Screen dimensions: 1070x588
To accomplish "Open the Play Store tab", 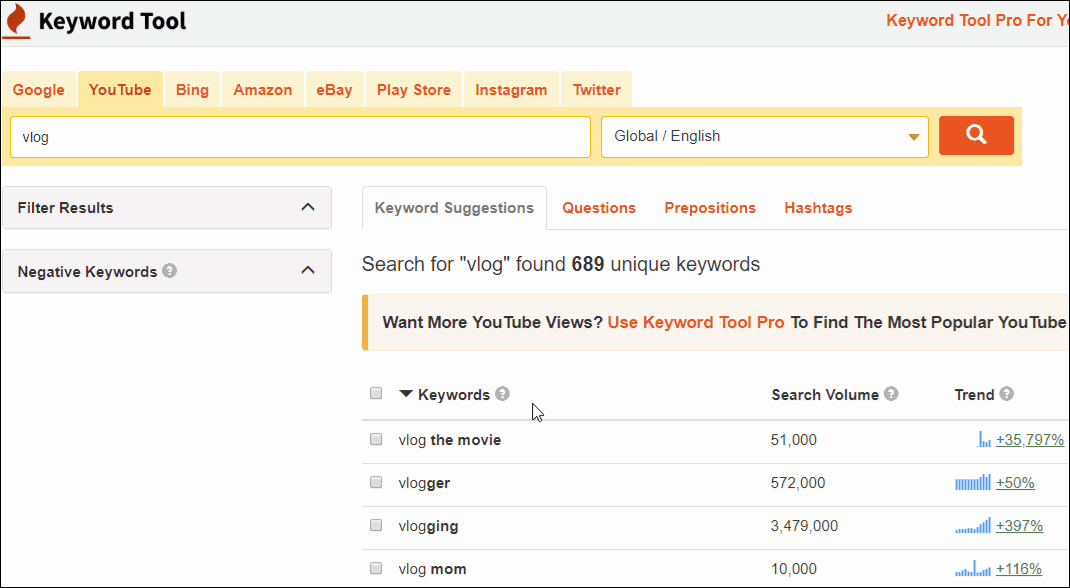I will [x=414, y=89].
